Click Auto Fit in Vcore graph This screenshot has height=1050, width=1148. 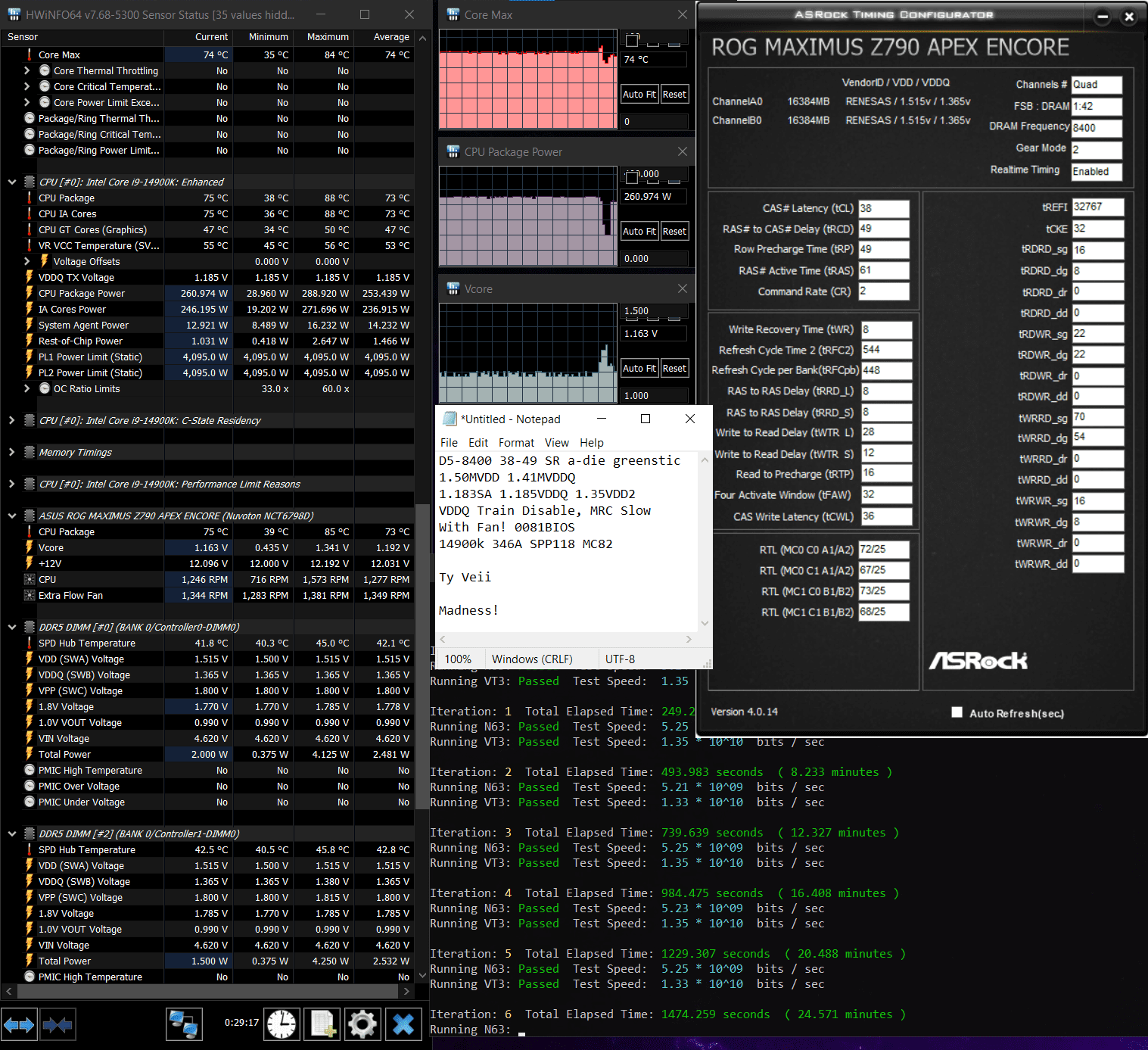point(639,368)
